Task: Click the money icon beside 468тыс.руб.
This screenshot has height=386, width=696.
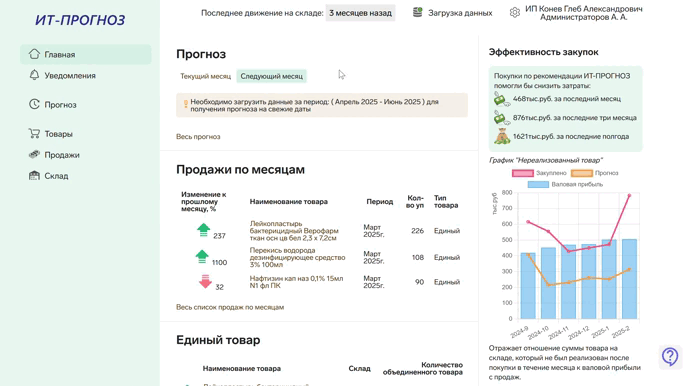Action: (502, 99)
